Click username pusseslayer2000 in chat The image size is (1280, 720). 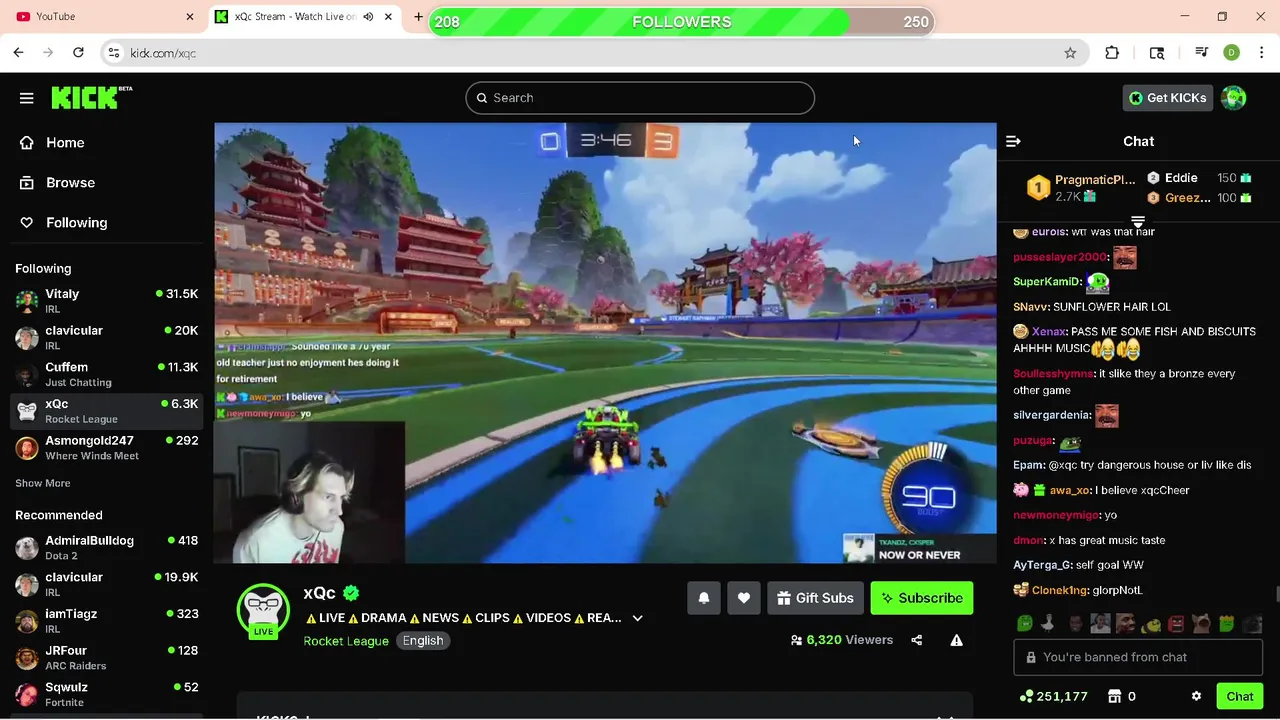pyautogui.click(x=1060, y=257)
